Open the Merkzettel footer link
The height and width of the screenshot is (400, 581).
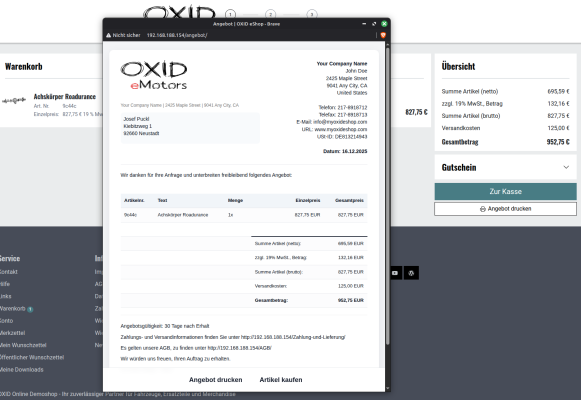[12, 333]
